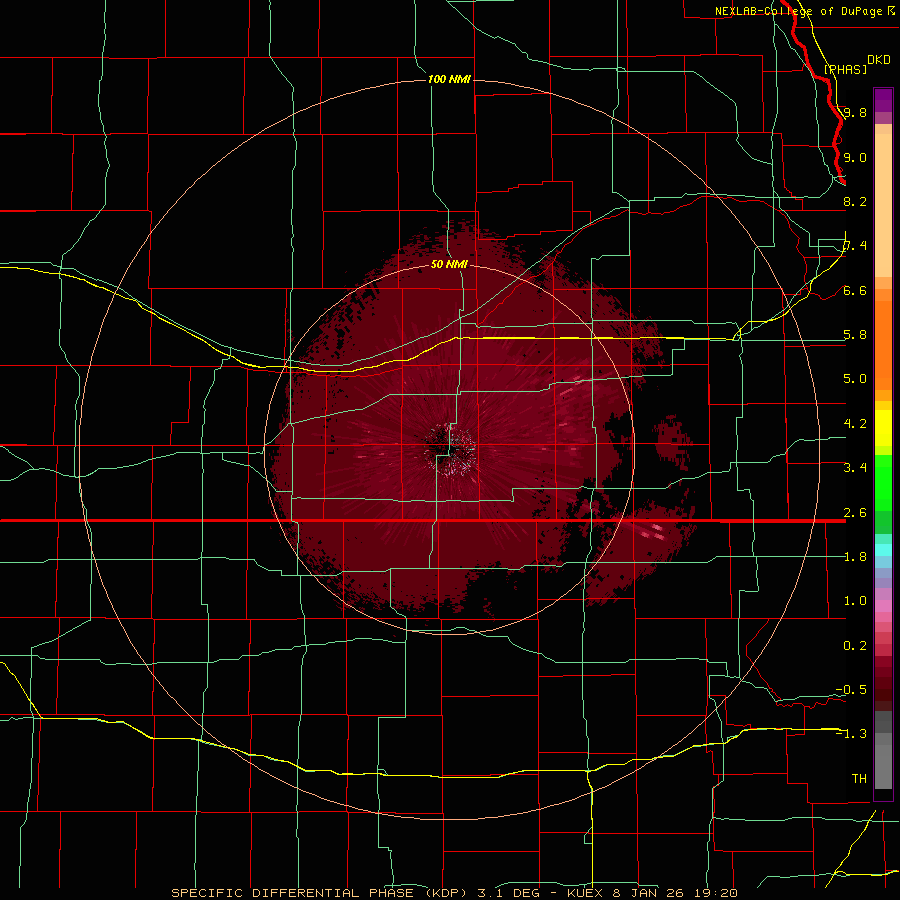Viewport: 900px width, 900px height.
Task: Click the 0.2 value on the color scale
Action: coord(855,645)
